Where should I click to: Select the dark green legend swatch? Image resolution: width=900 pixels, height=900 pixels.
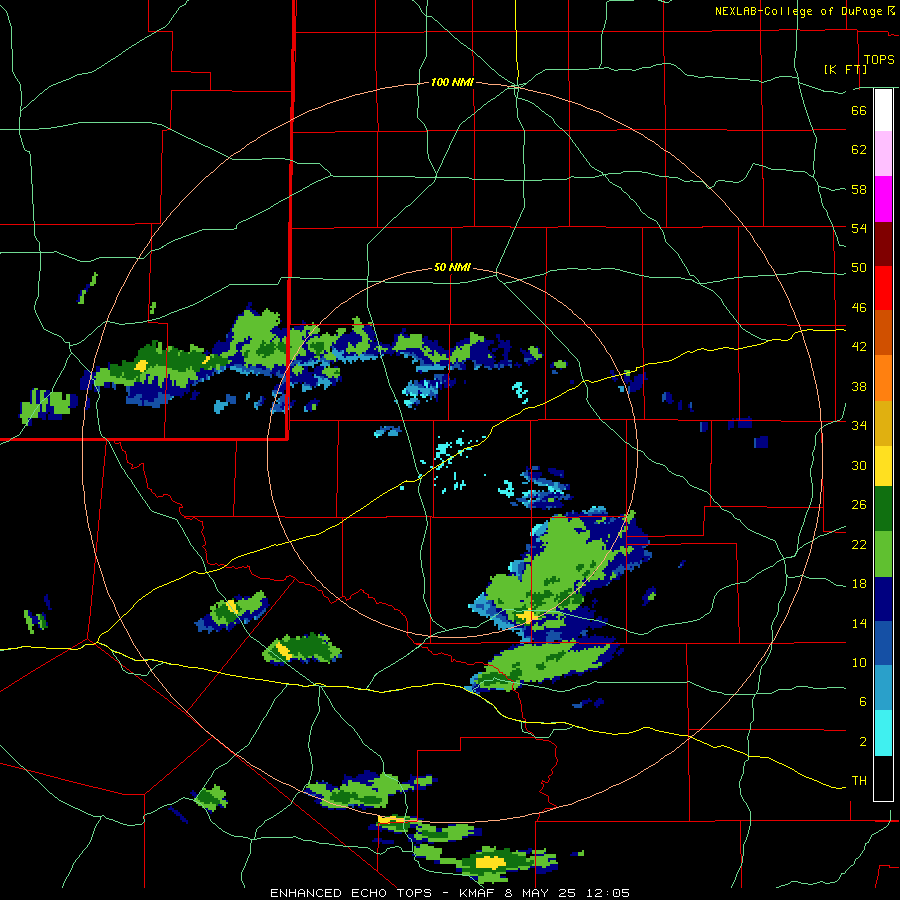(883, 509)
